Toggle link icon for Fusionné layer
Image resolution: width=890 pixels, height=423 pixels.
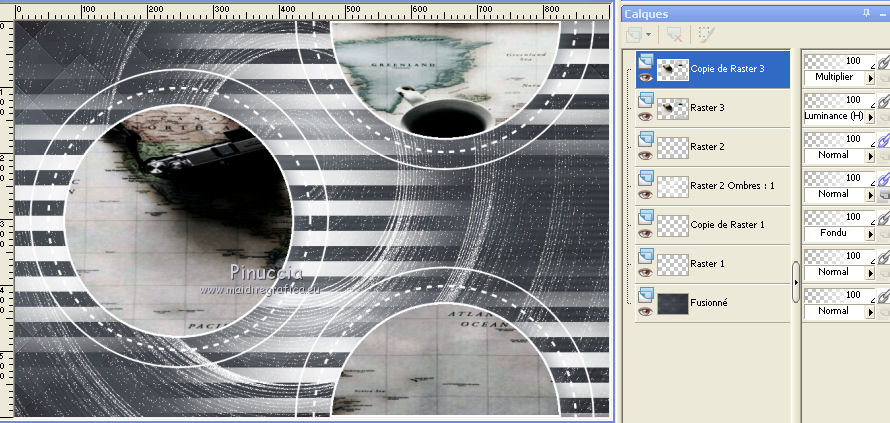point(883,297)
